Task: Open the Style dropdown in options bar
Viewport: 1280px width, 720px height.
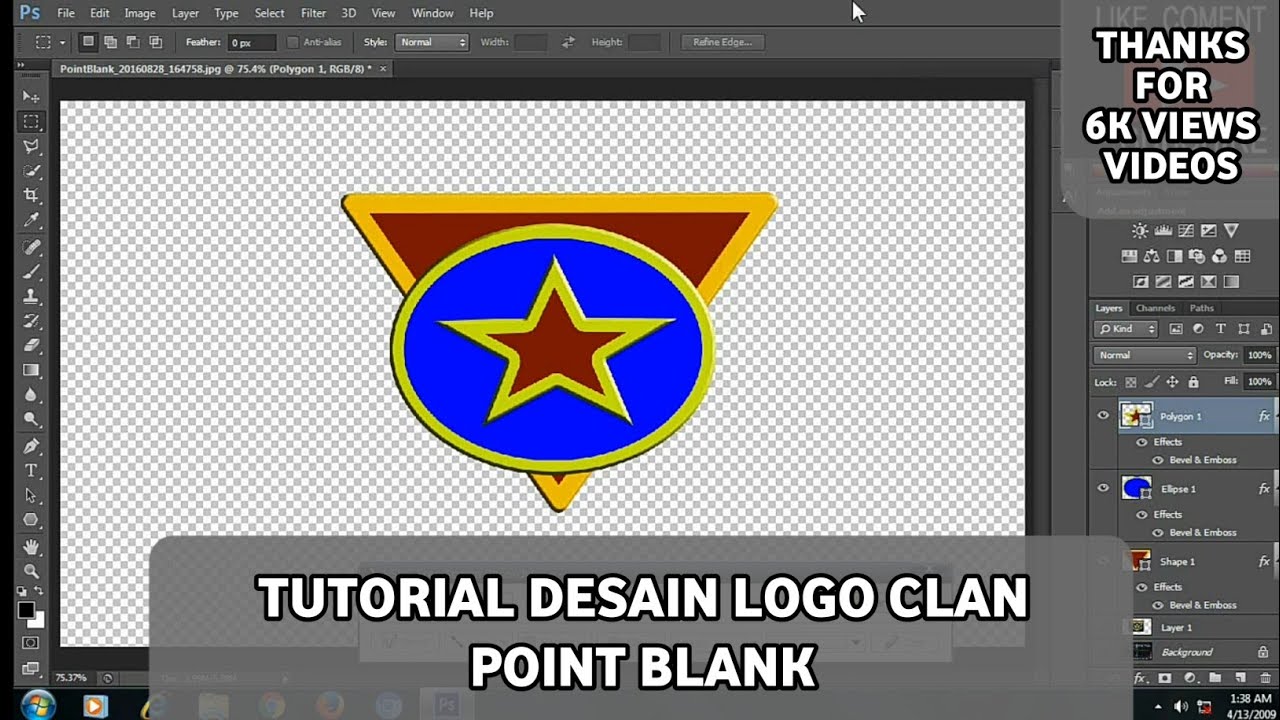Action: click(x=432, y=42)
